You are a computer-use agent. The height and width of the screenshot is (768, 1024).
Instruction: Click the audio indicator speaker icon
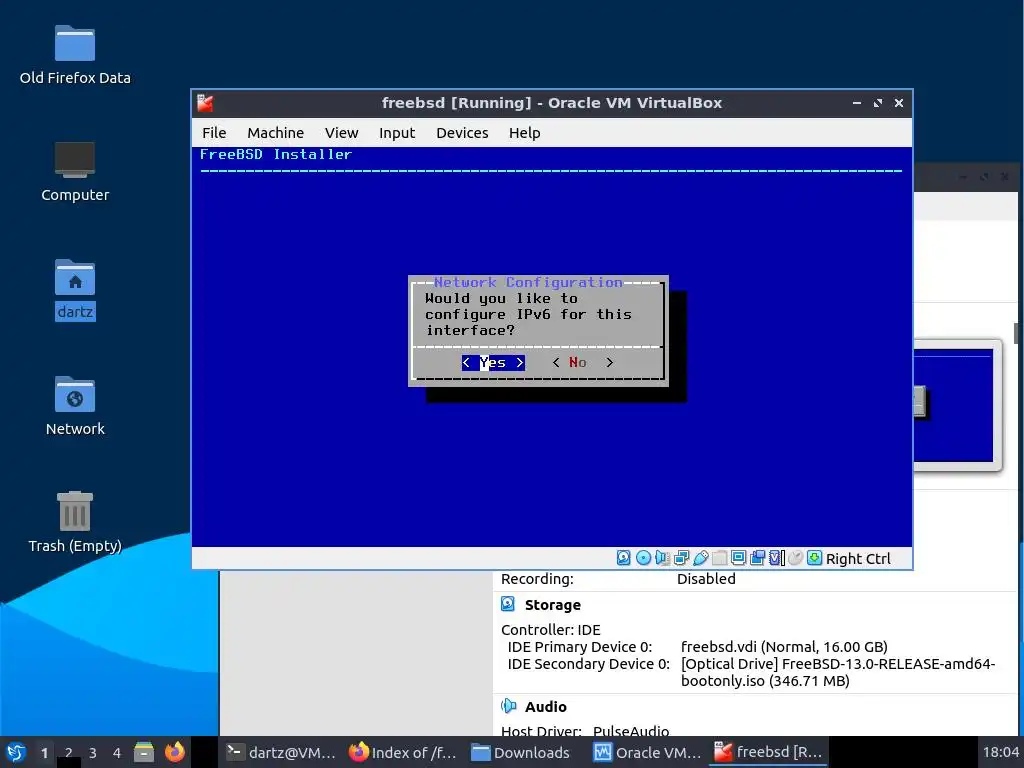click(x=662, y=558)
